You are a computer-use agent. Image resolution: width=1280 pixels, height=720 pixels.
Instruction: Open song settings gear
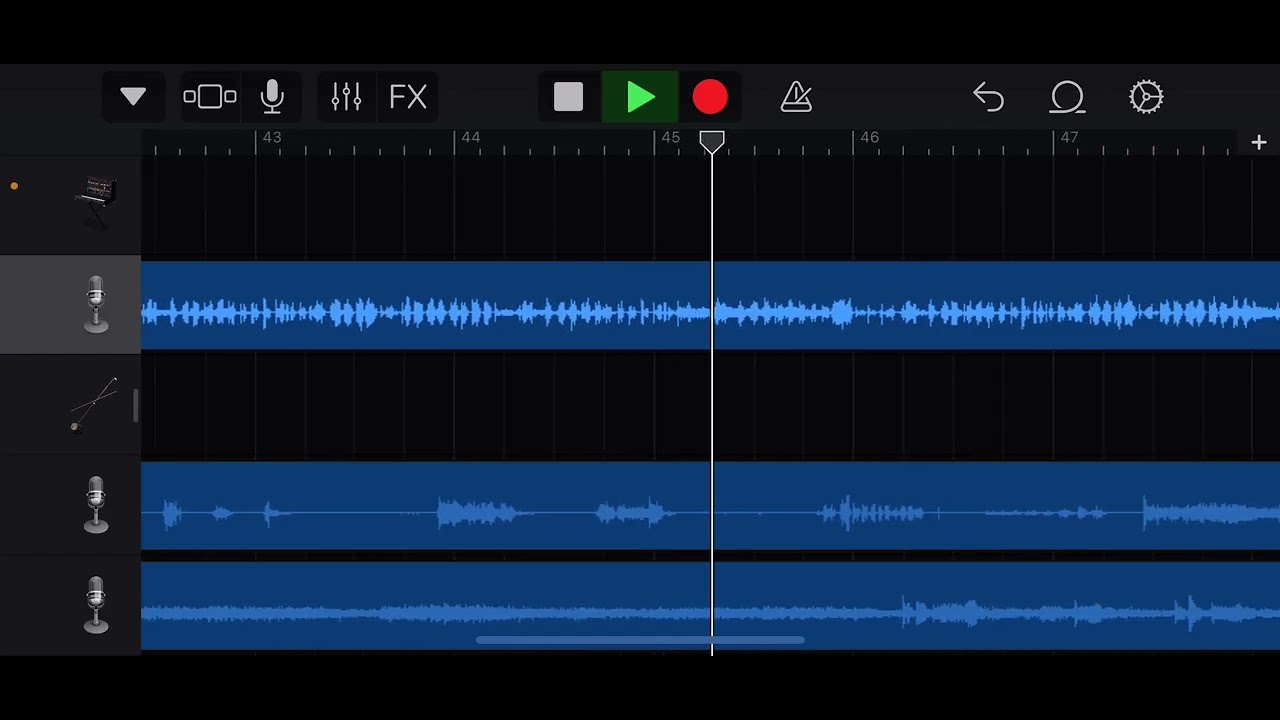click(1146, 97)
